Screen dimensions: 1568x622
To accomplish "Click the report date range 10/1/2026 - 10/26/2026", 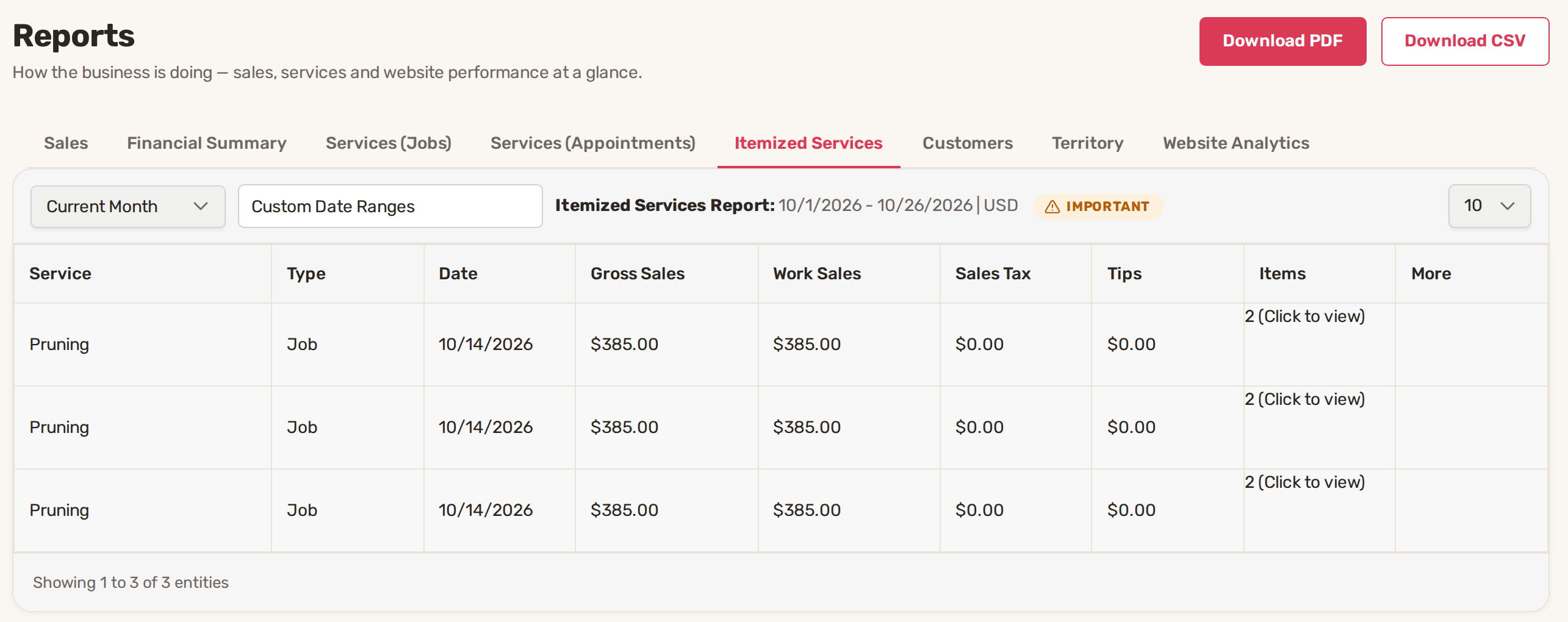I will [876, 205].
